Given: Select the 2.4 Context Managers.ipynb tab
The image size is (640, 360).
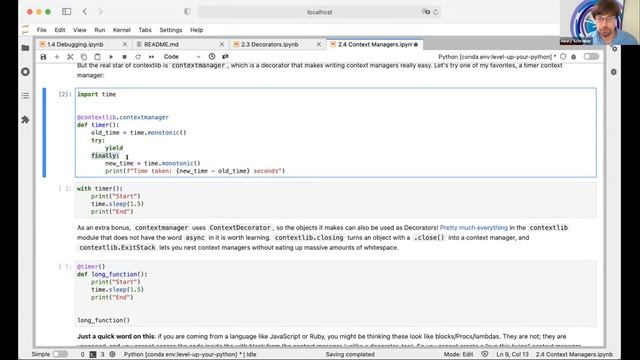Looking at the screenshot, I should pyautogui.click(x=375, y=44).
